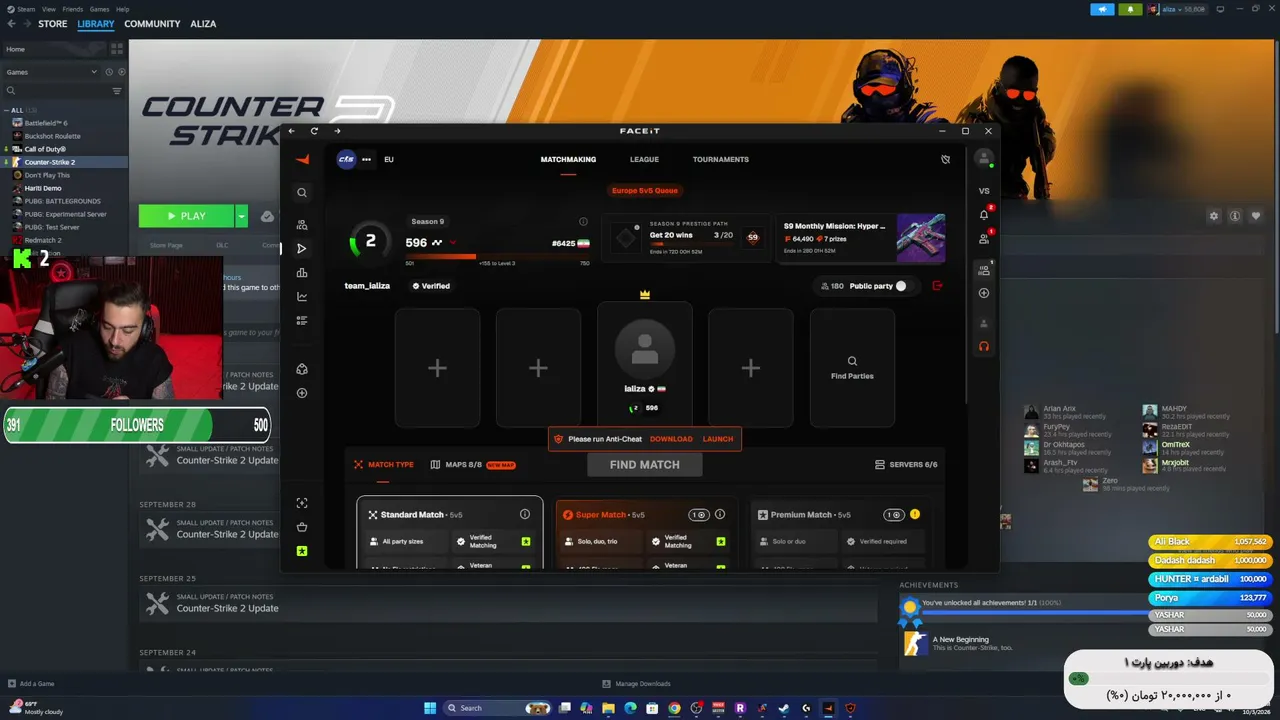Open the FACEIT stats line-graph sidebar icon
The image size is (1280, 720).
[302, 297]
